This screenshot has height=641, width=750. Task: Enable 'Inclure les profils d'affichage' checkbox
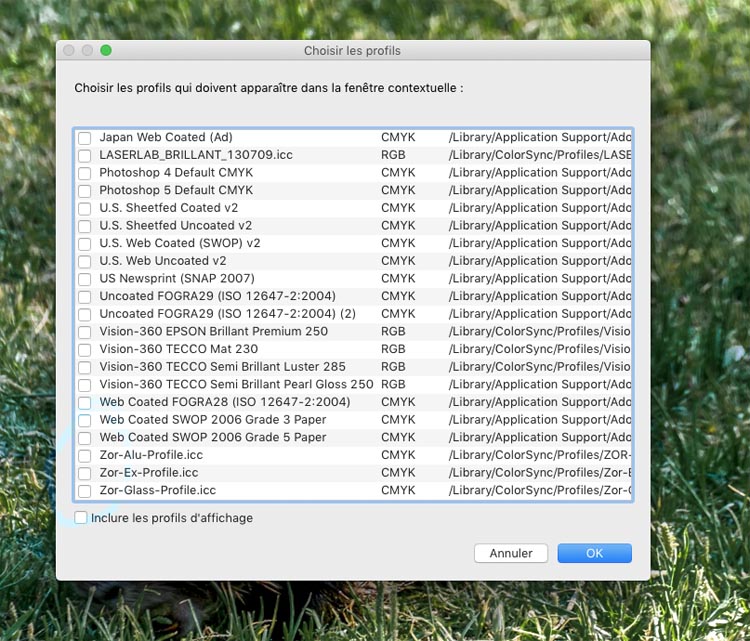click(81, 518)
